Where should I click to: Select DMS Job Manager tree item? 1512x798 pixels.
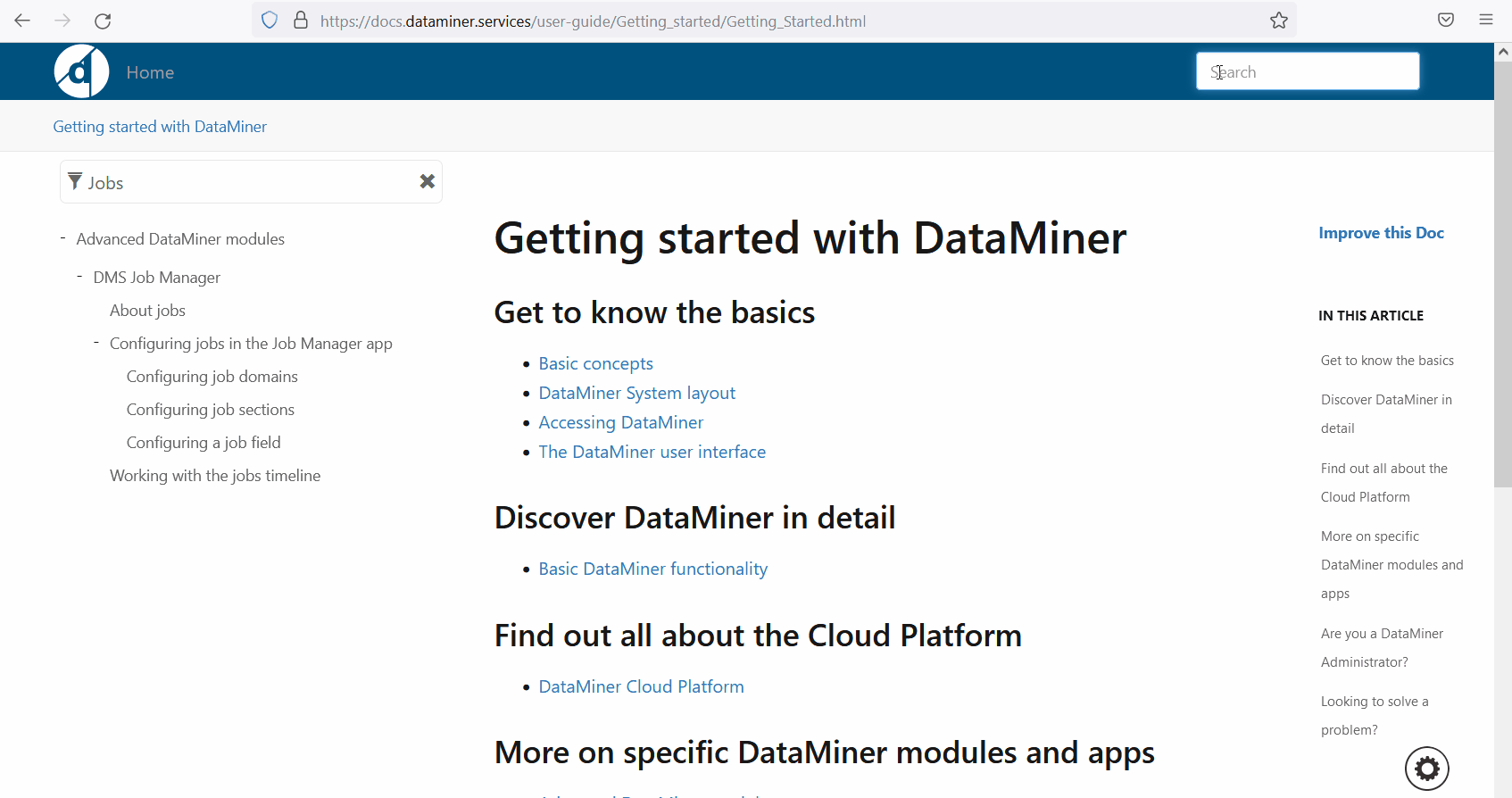(156, 278)
